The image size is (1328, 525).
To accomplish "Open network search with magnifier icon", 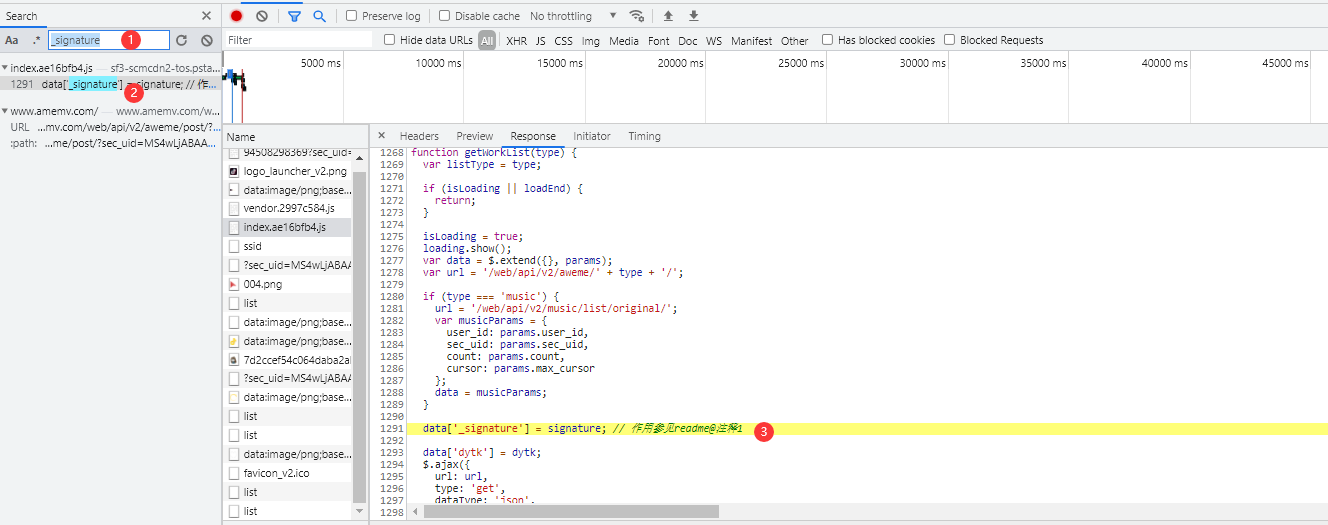I will click(x=320, y=16).
